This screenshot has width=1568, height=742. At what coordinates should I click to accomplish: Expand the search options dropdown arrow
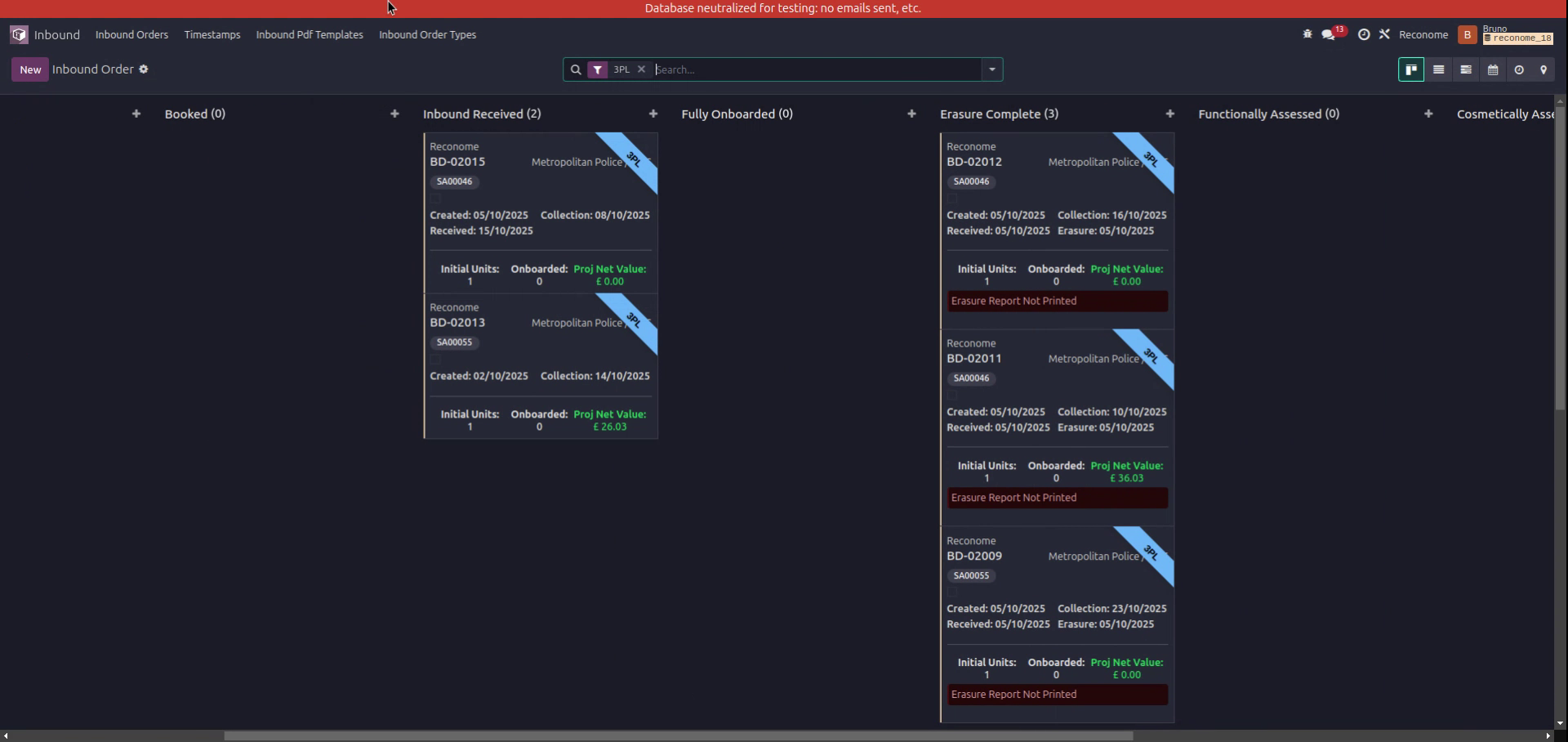coord(991,69)
